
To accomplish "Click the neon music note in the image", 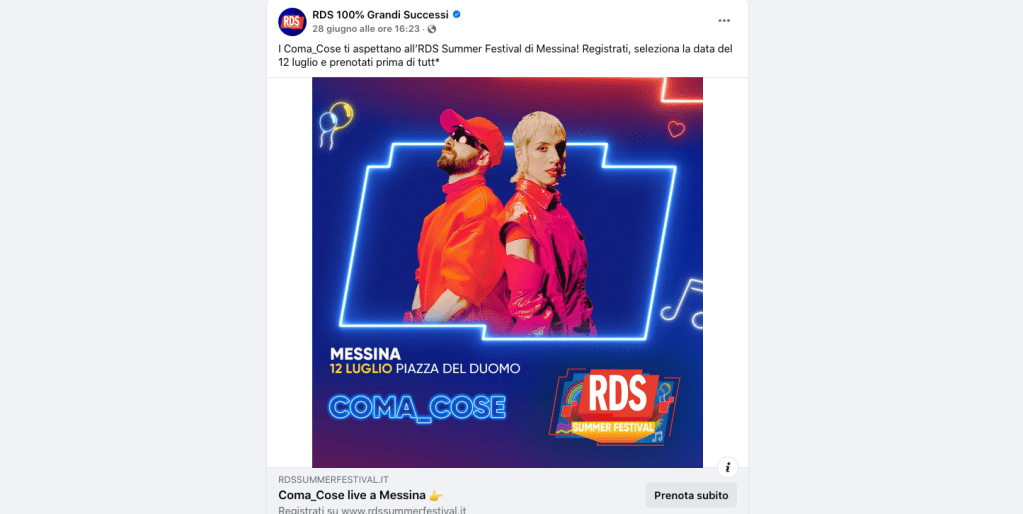I will coord(682,303).
